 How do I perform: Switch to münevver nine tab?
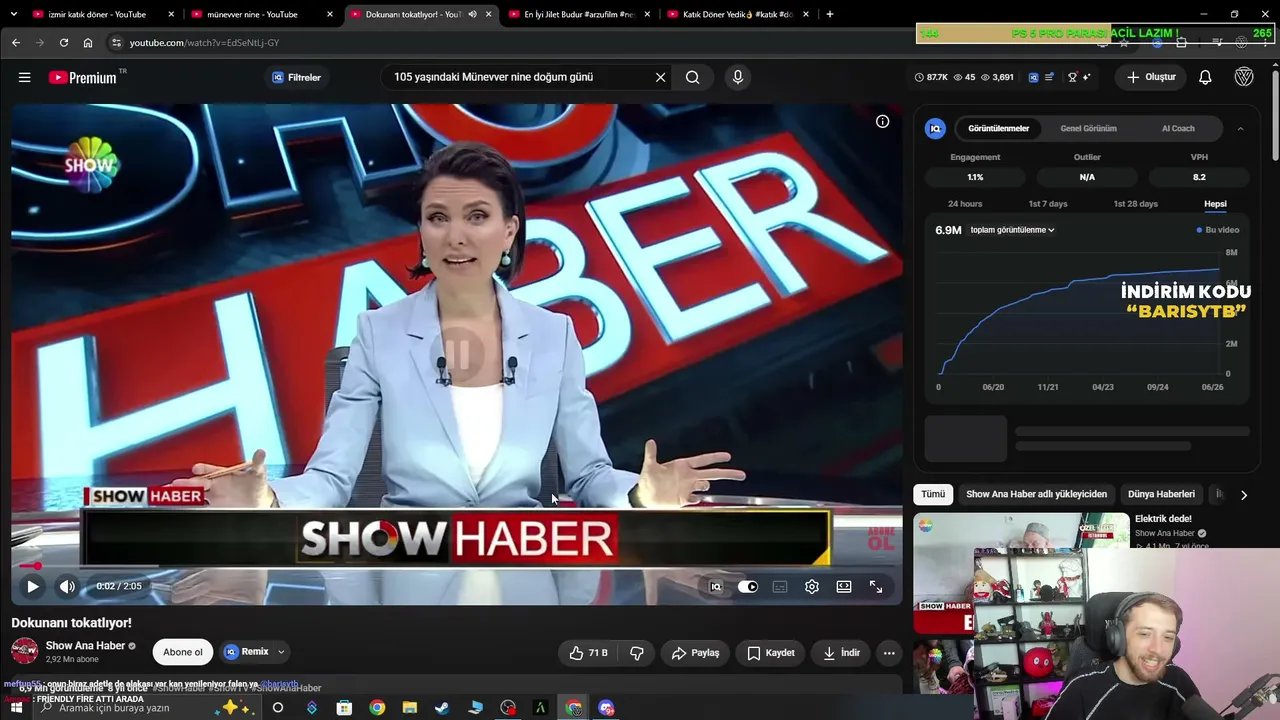[262, 14]
